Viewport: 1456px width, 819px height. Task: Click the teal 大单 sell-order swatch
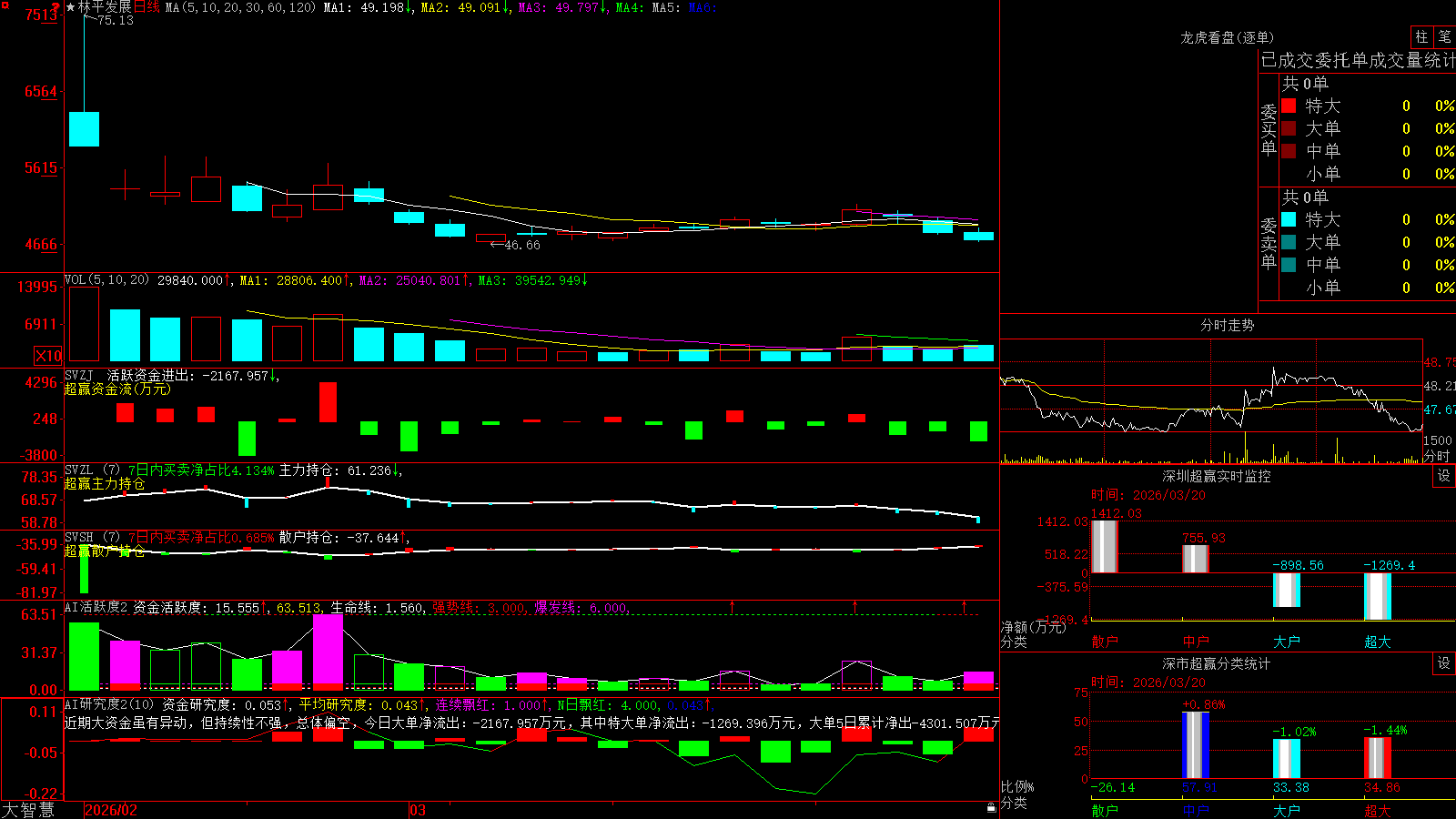point(1289,242)
